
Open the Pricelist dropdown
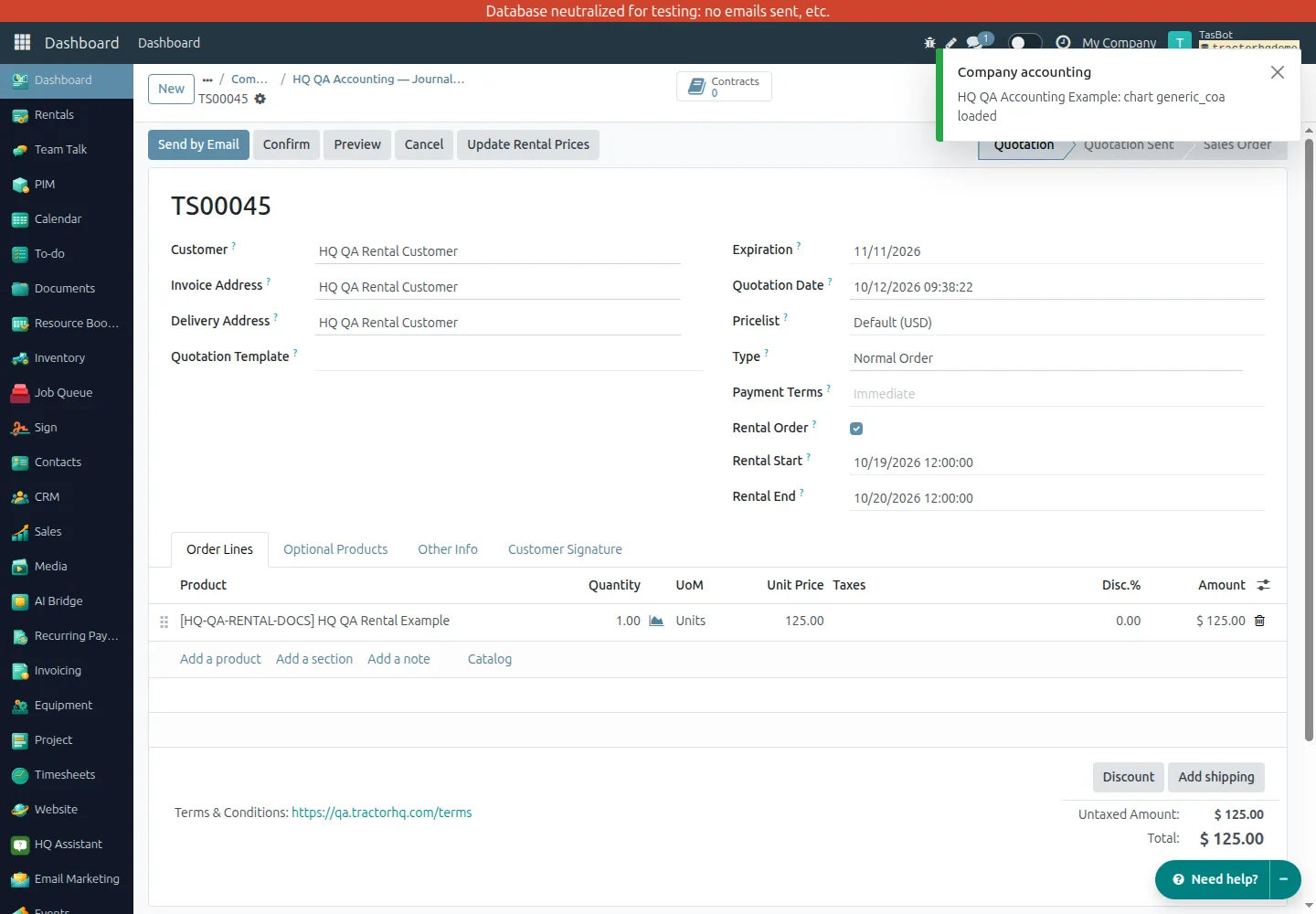(1057, 323)
